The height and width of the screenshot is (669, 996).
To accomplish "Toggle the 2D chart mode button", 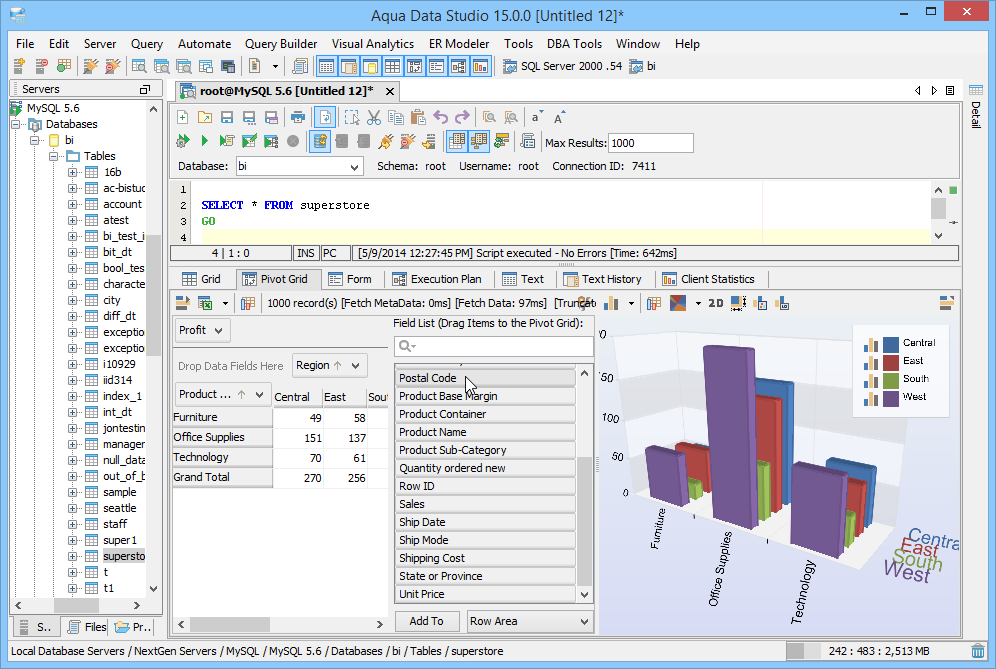I will (x=716, y=303).
